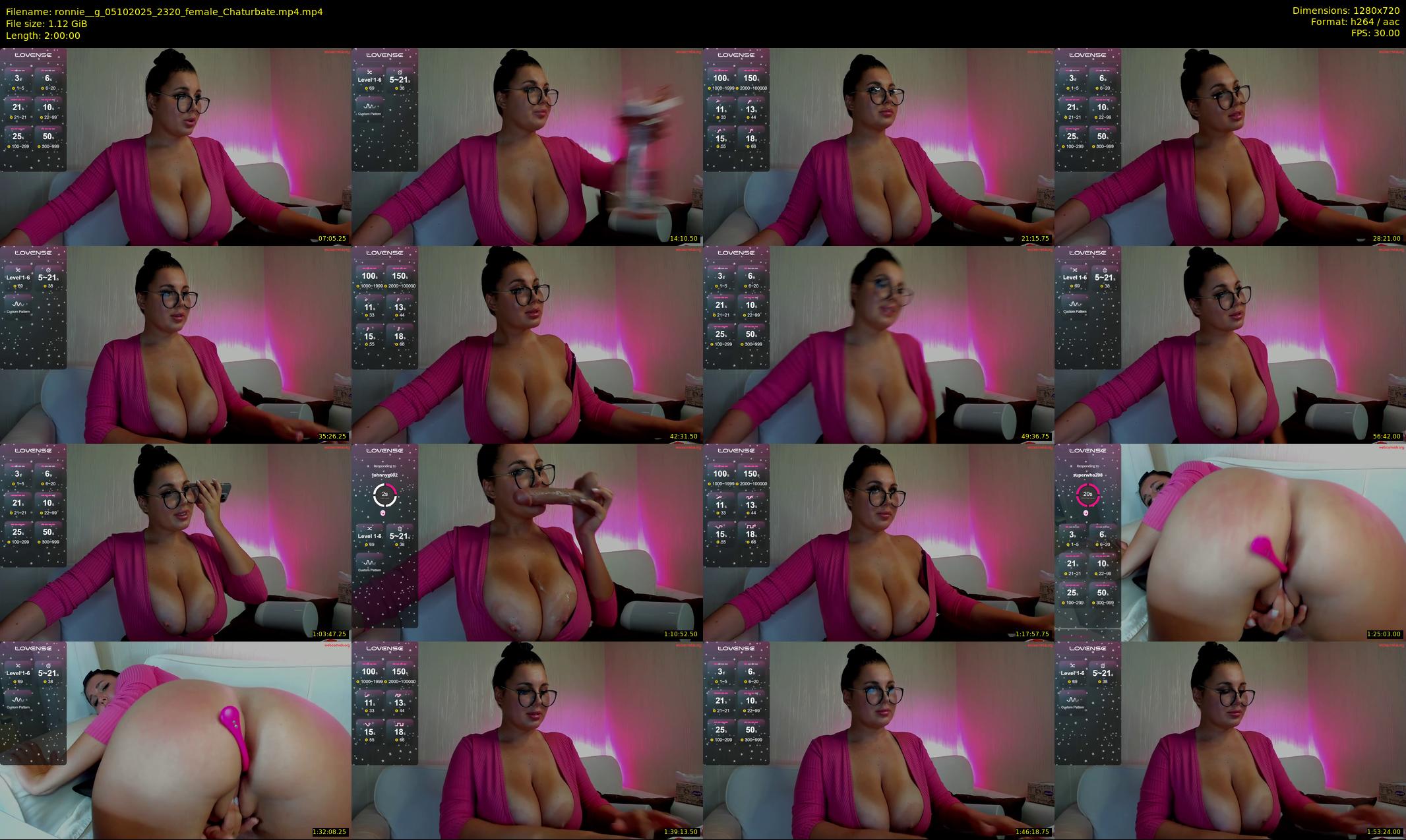Select the frame at 56:42.00
Screen dimensions: 1406x840
[1230, 344]
